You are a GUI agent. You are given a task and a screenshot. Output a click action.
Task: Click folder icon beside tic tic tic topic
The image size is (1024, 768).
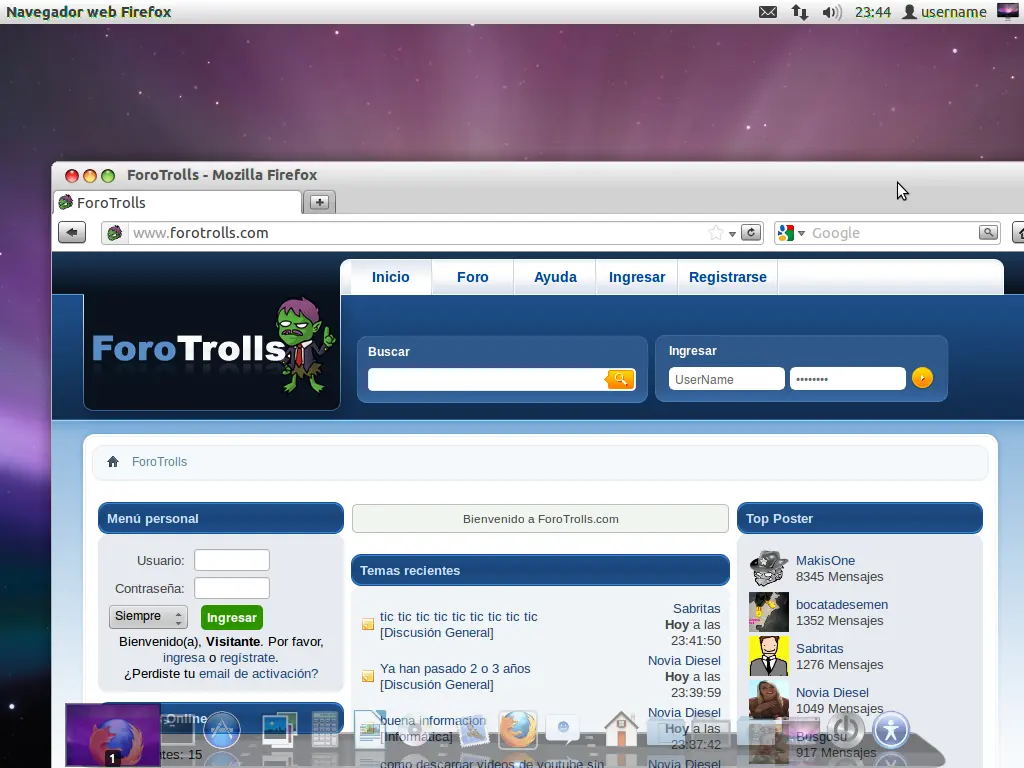(x=368, y=624)
